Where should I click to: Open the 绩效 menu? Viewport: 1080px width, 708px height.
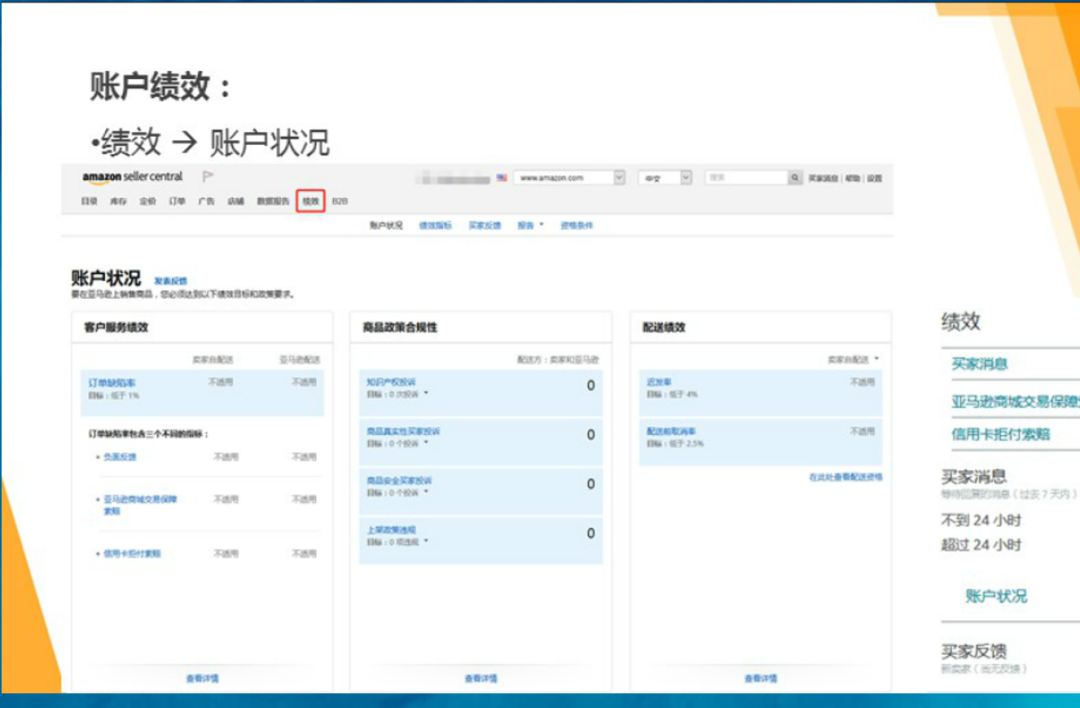pyautogui.click(x=311, y=201)
